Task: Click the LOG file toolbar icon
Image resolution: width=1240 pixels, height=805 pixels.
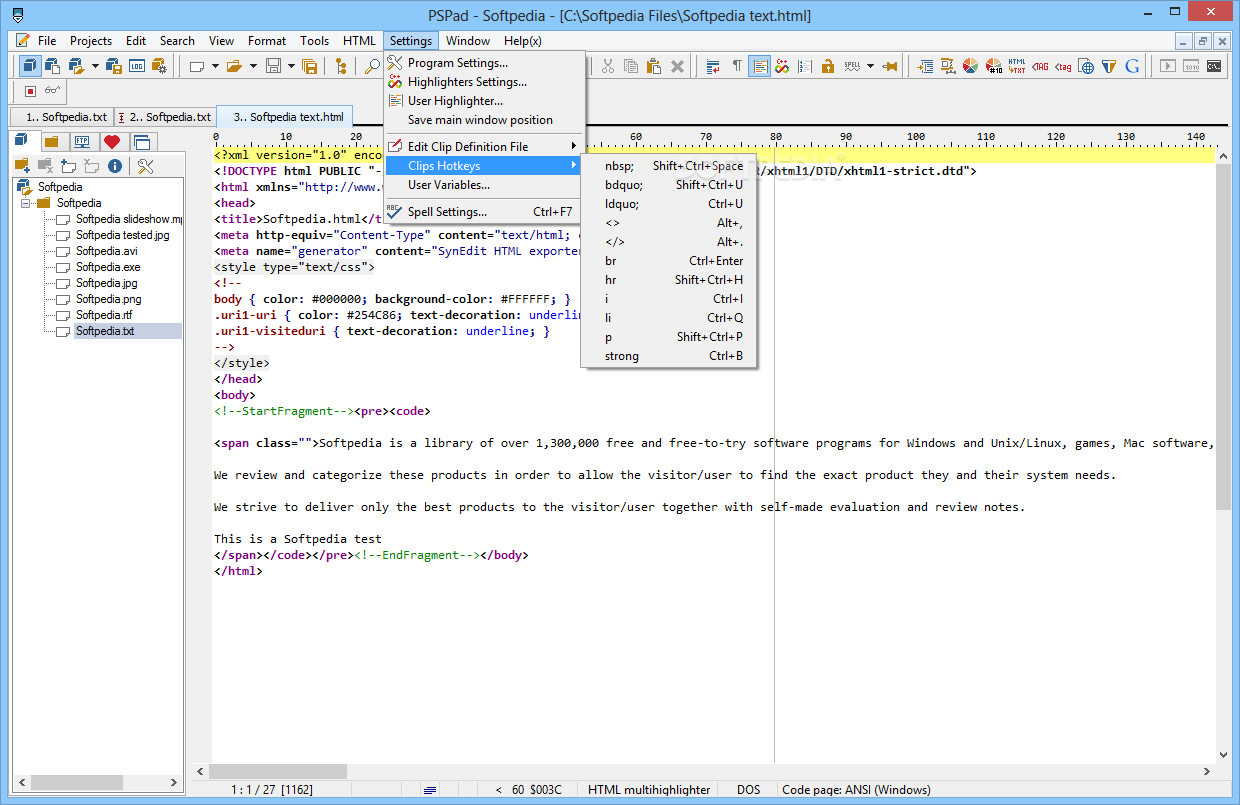Action: pyautogui.click(x=136, y=66)
